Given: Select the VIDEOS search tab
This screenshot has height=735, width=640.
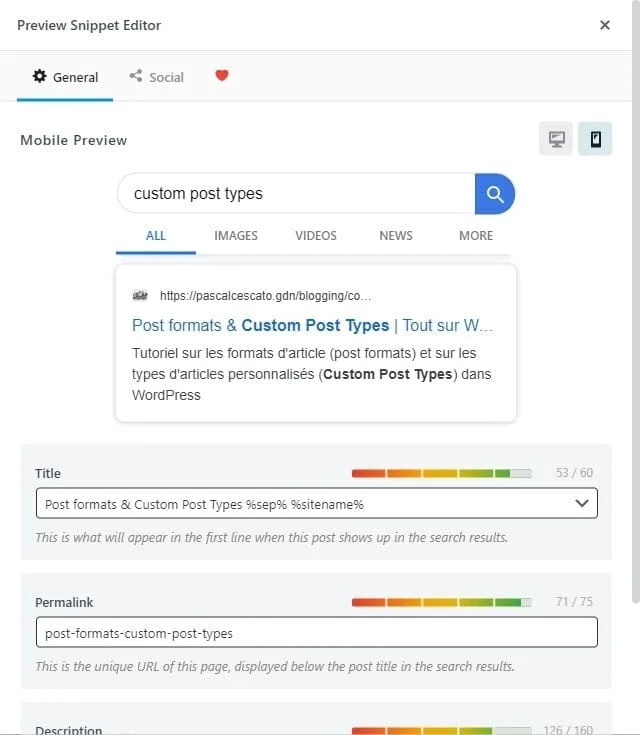Looking at the screenshot, I should pos(316,236).
